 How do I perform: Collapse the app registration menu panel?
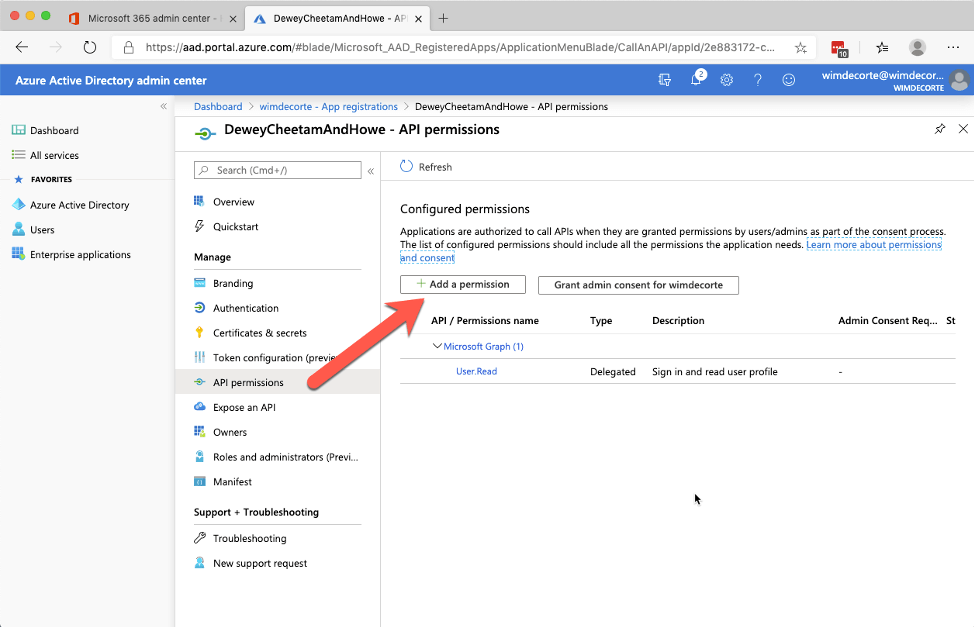coord(371,171)
